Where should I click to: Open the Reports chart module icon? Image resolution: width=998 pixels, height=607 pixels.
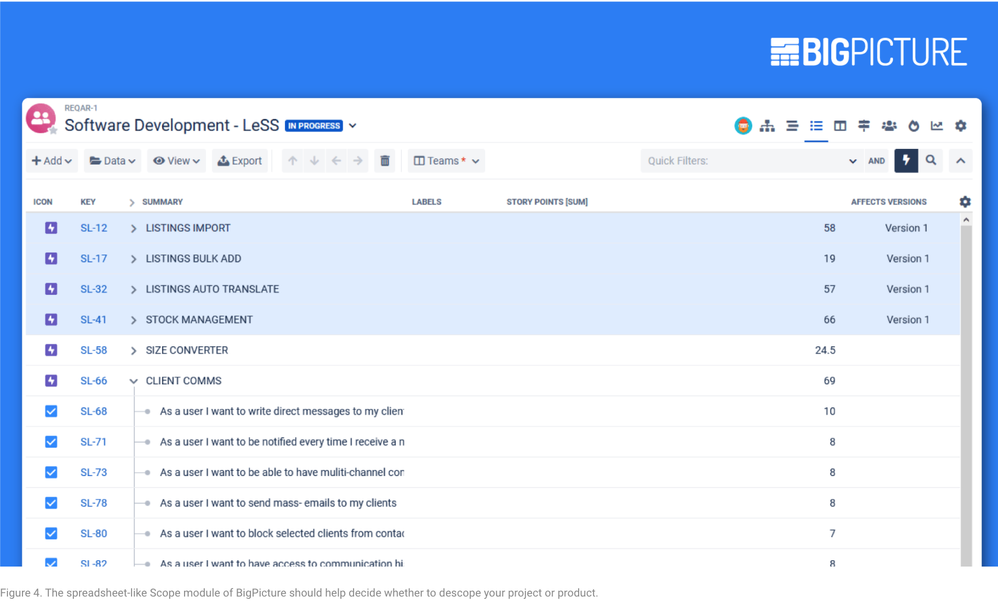(x=936, y=126)
